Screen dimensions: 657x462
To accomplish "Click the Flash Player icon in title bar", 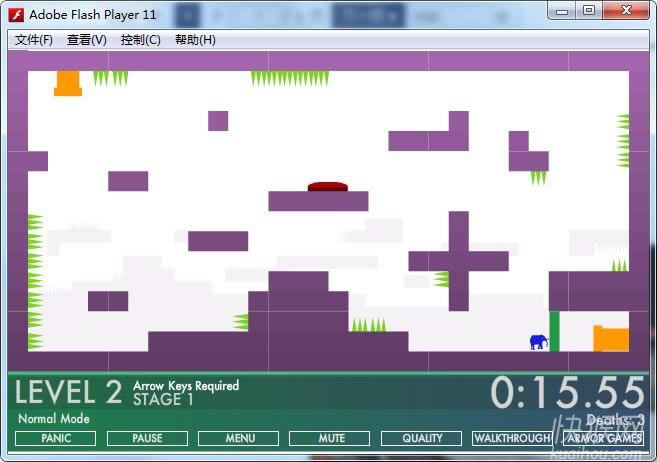I will click(16, 14).
